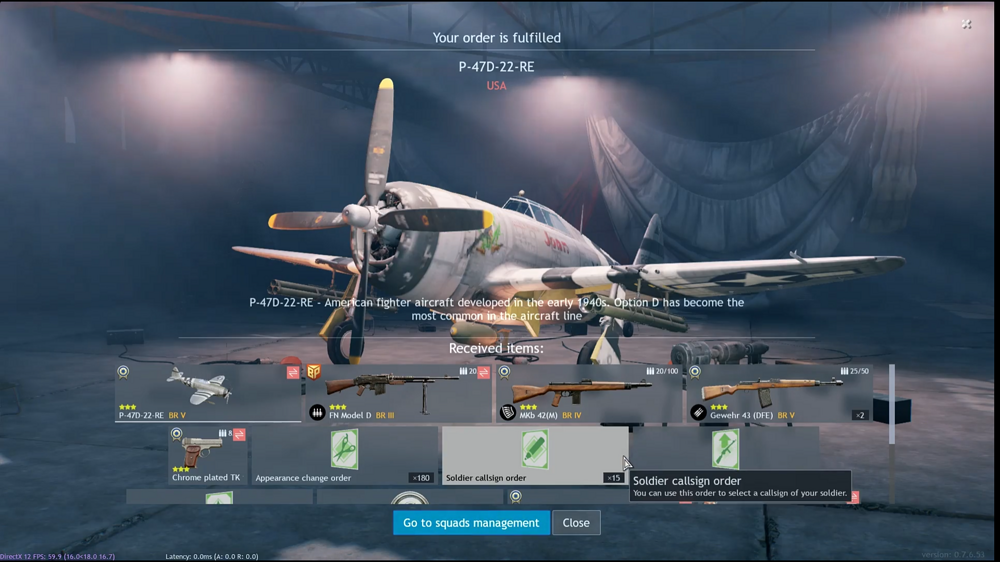1000x562 pixels.
Task: Click the red swap icon on FN Model D card
Action: pos(483,373)
